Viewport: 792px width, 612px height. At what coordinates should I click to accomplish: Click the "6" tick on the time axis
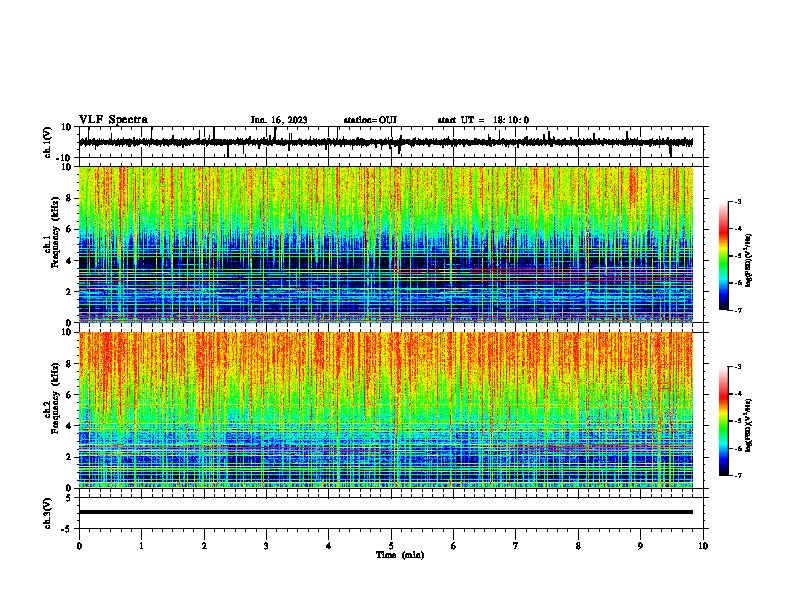click(454, 546)
